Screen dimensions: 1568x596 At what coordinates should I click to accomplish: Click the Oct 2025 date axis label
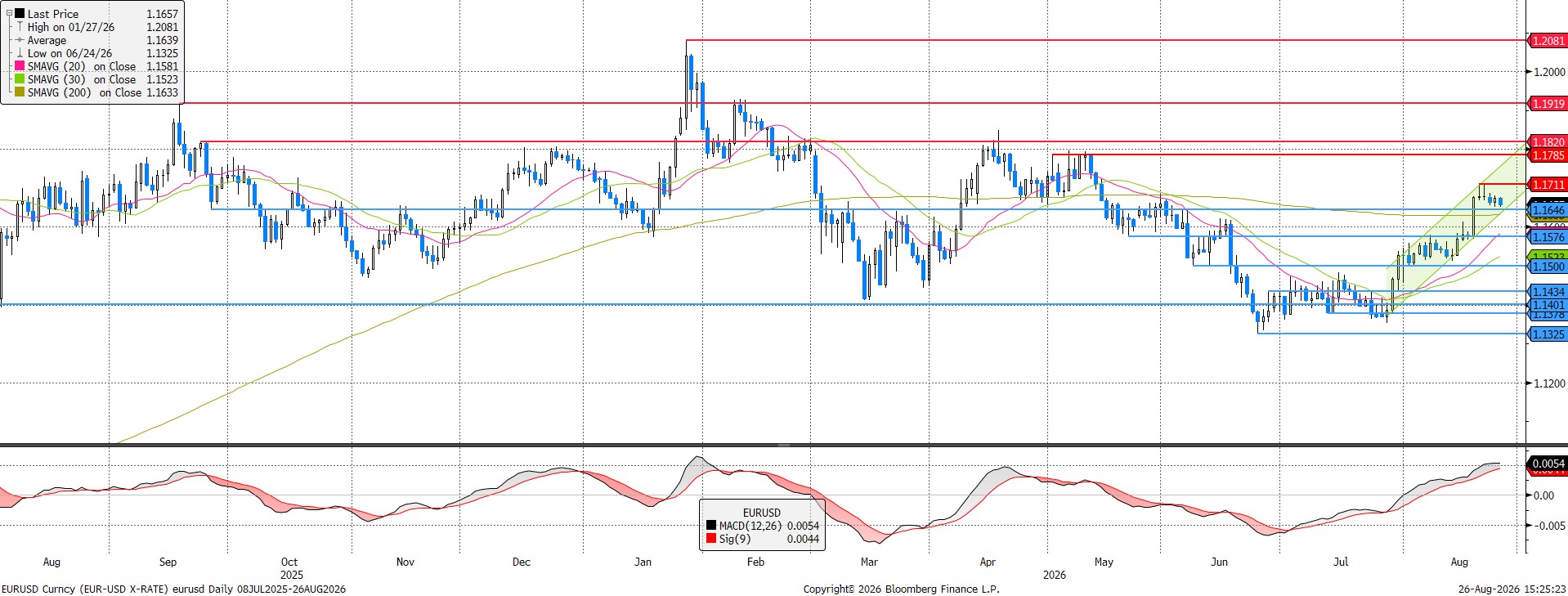[291, 568]
